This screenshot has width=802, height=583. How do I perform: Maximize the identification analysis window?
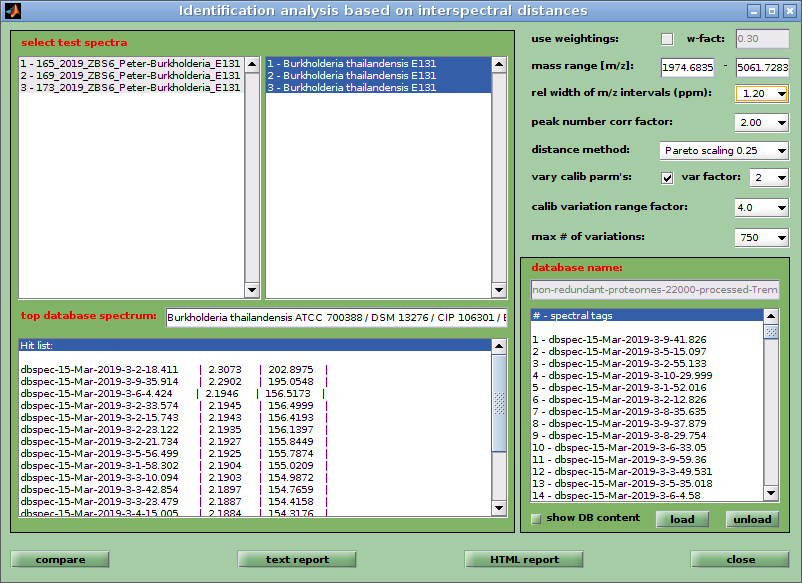click(771, 11)
